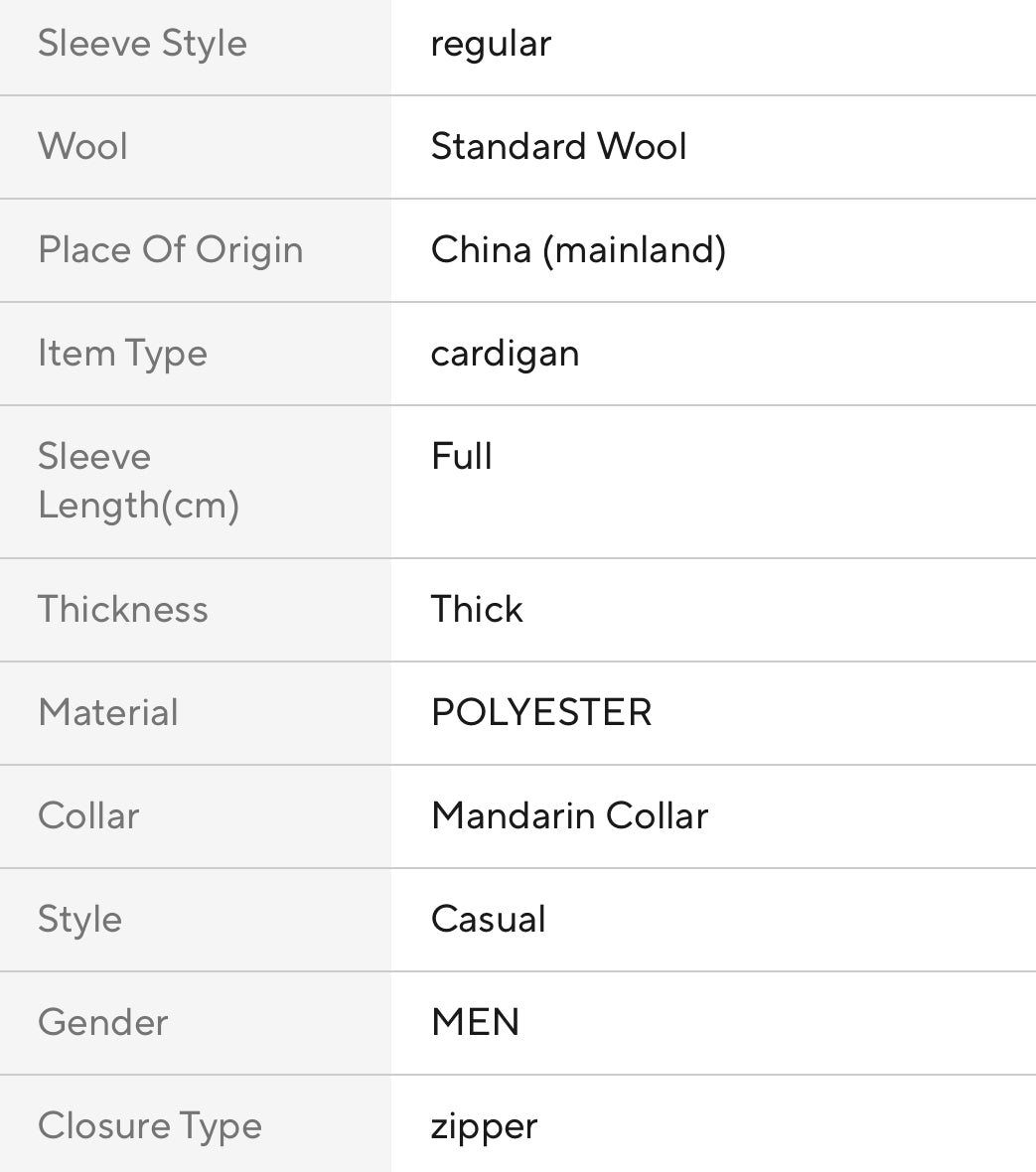Viewport: 1036px width, 1172px height.
Task: Select the 'Casual' style value
Action: pyautogui.click(x=488, y=920)
